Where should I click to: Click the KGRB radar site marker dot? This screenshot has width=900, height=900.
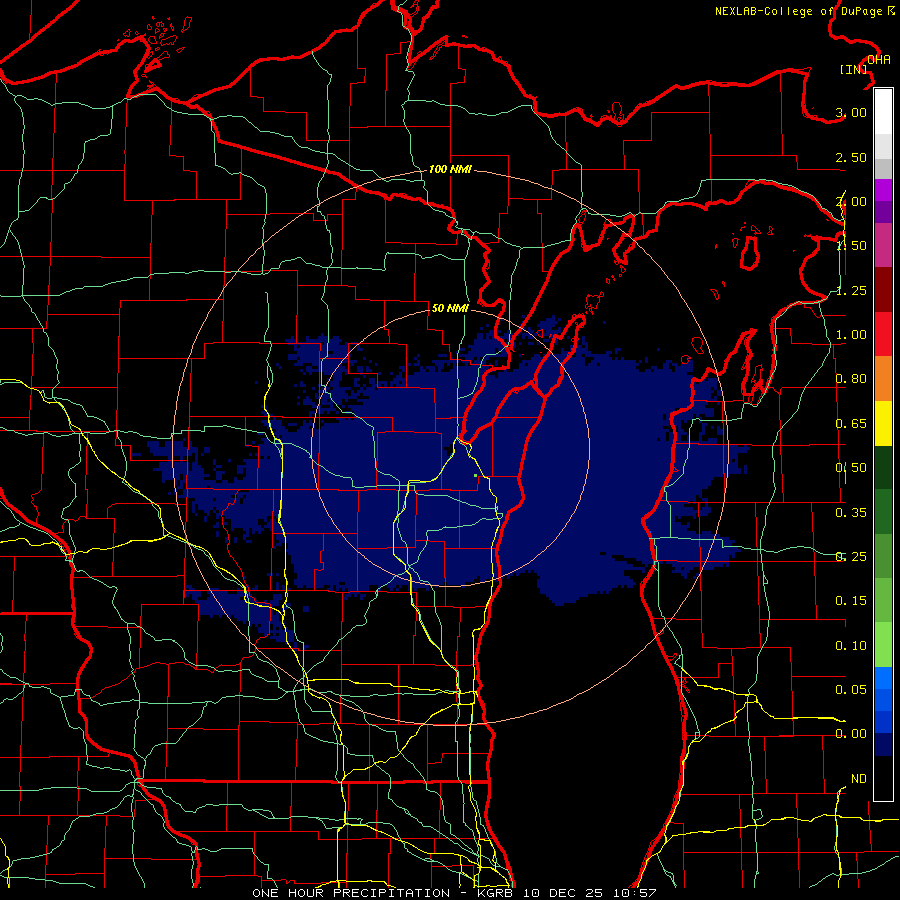[476, 475]
